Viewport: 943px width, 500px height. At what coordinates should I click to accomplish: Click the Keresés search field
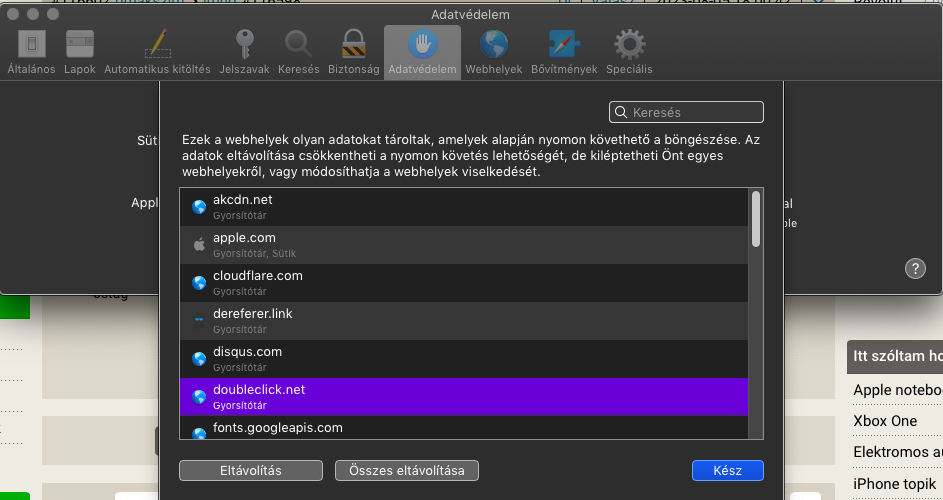[x=686, y=113]
